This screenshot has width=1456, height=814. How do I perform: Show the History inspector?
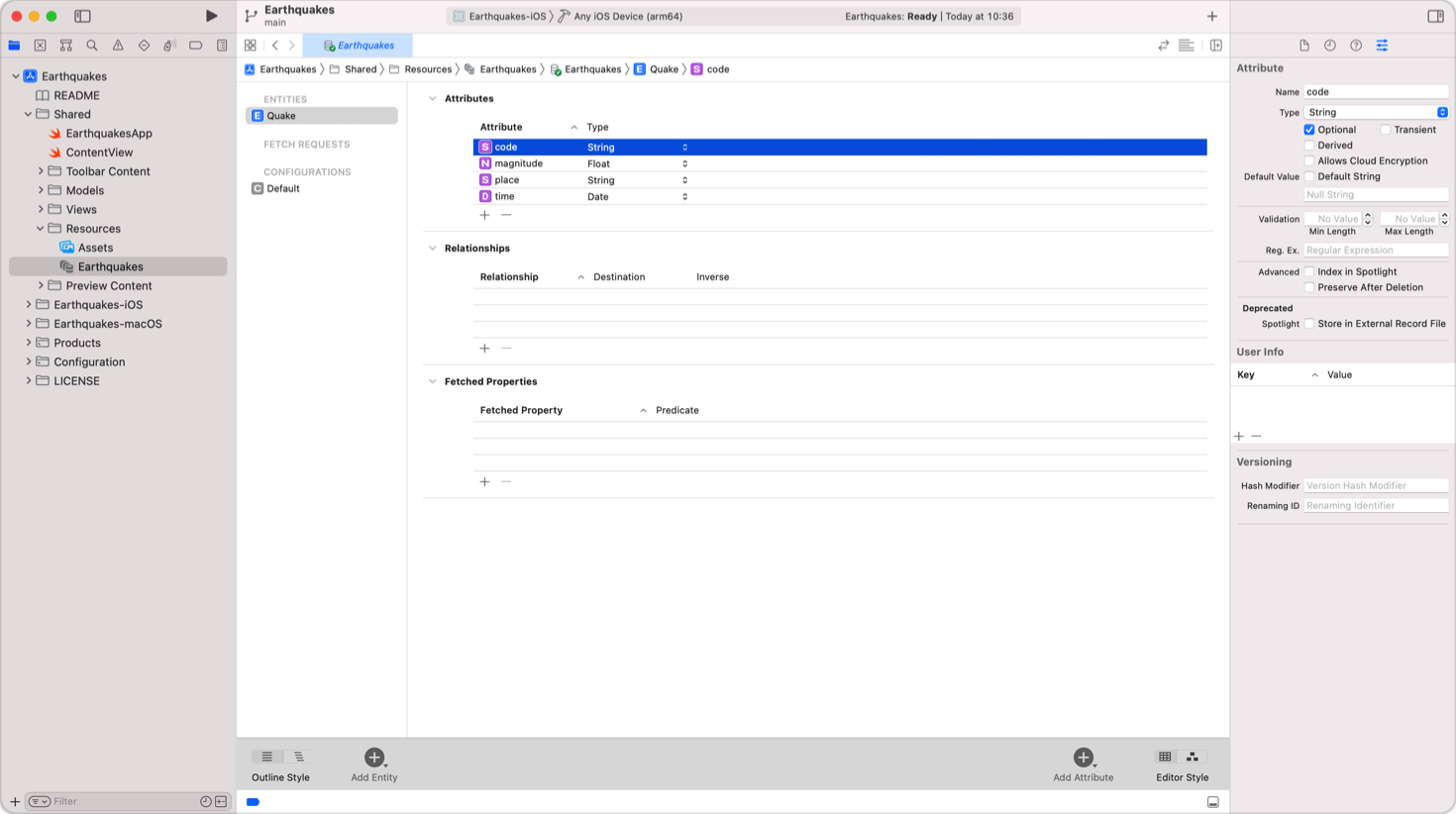(x=1330, y=46)
